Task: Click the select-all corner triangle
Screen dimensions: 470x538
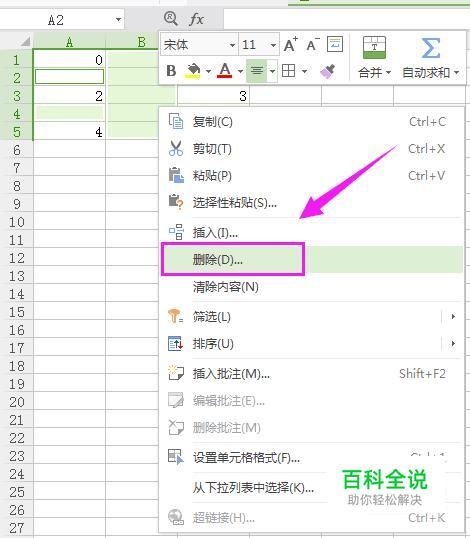Action: (x=25, y=42)
